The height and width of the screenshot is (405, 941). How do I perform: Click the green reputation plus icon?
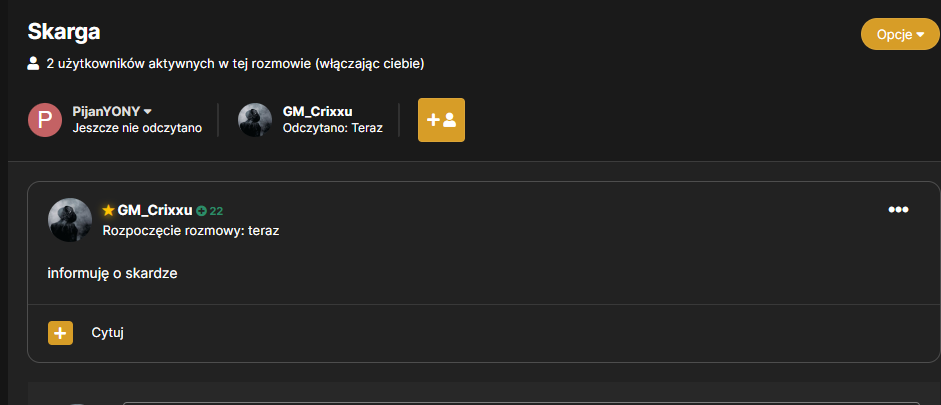(202, 211)
